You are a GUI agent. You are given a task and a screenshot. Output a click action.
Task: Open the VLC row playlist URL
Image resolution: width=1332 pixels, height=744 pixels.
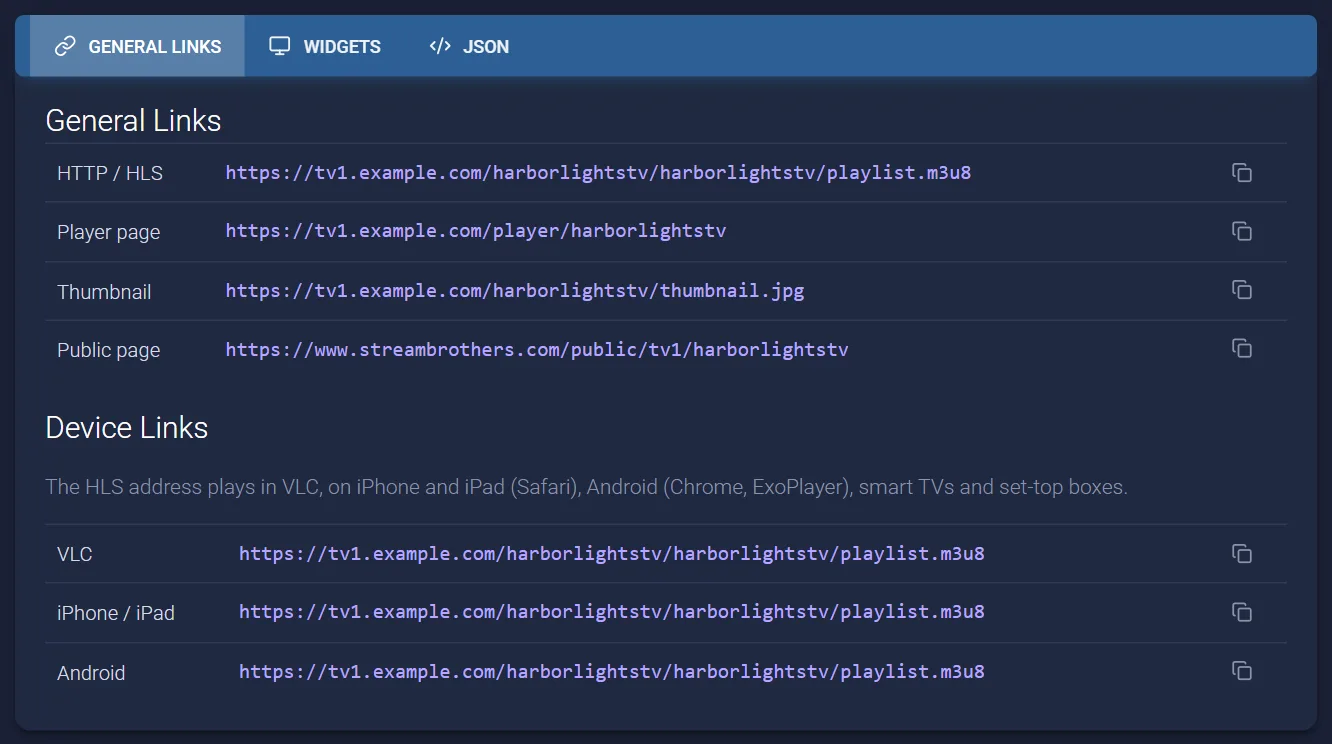(612, 553)
